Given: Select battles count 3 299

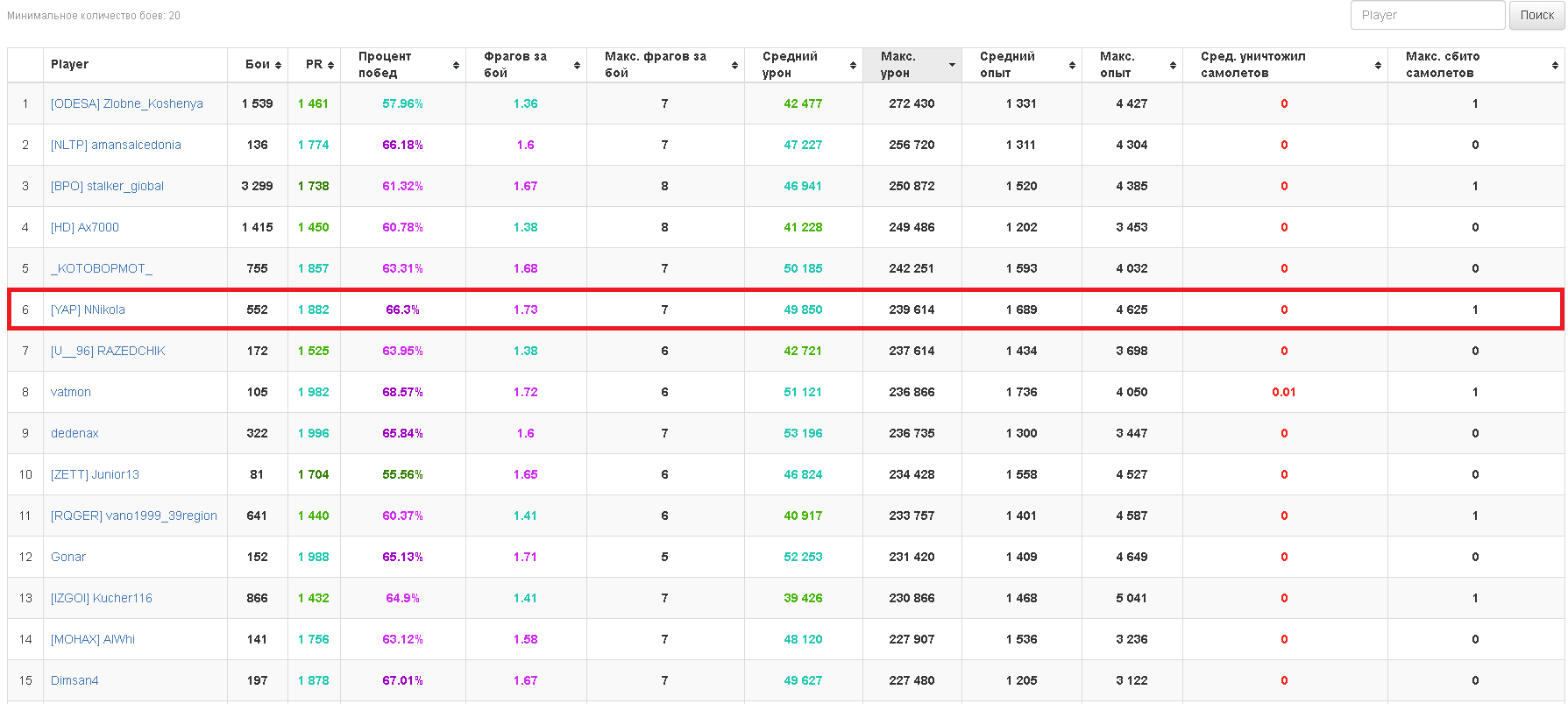Looking at the screenshot, I should [257, 186].
